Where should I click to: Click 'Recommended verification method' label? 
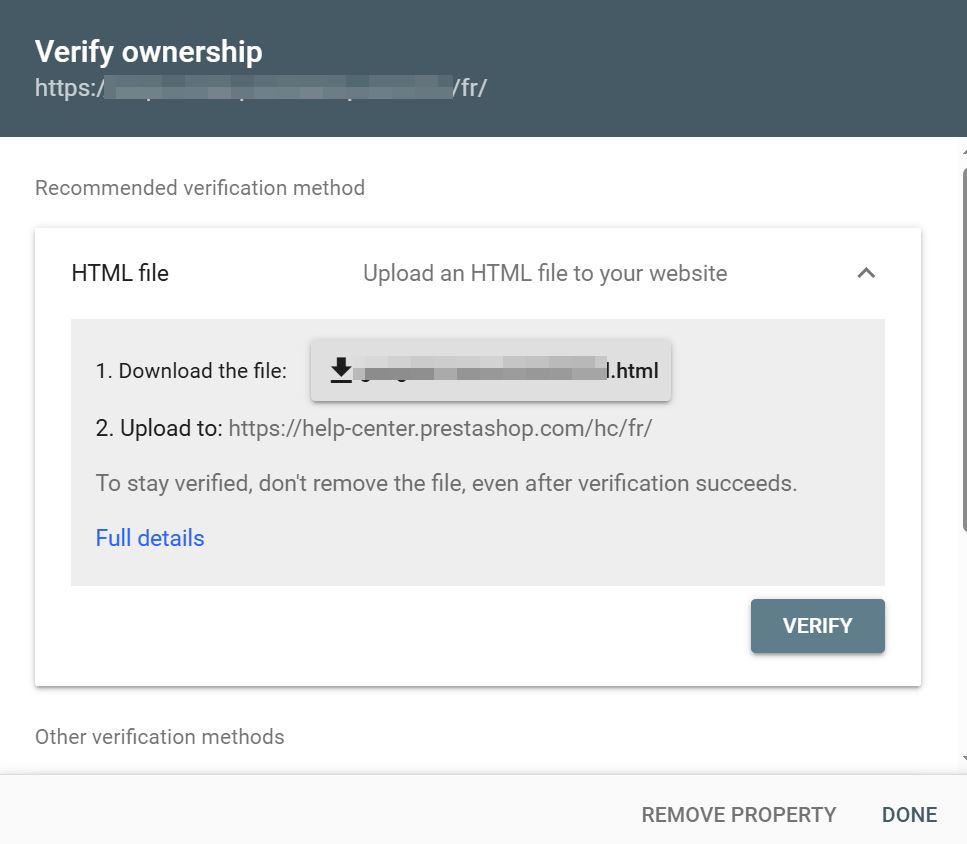coord(200,188)
